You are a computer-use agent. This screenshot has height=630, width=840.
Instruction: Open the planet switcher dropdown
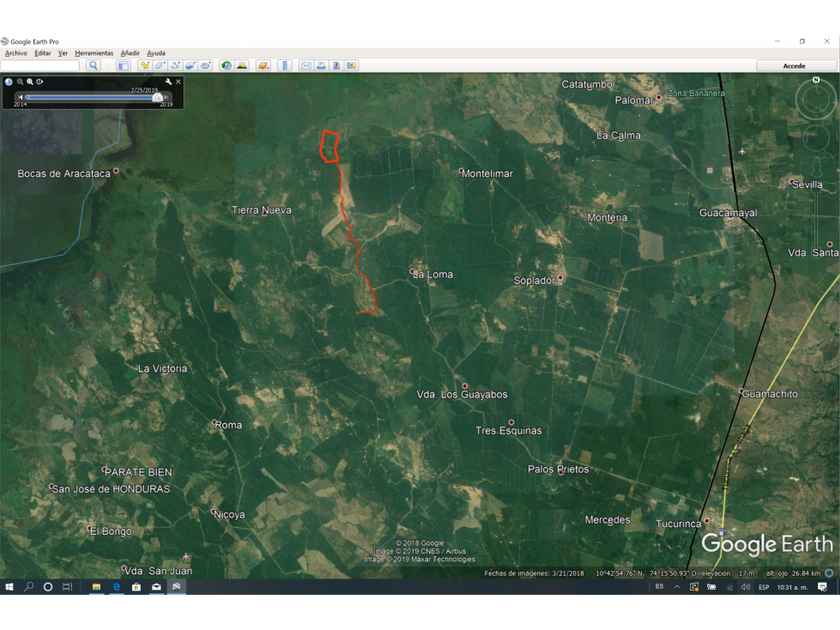tap(263, 65)
